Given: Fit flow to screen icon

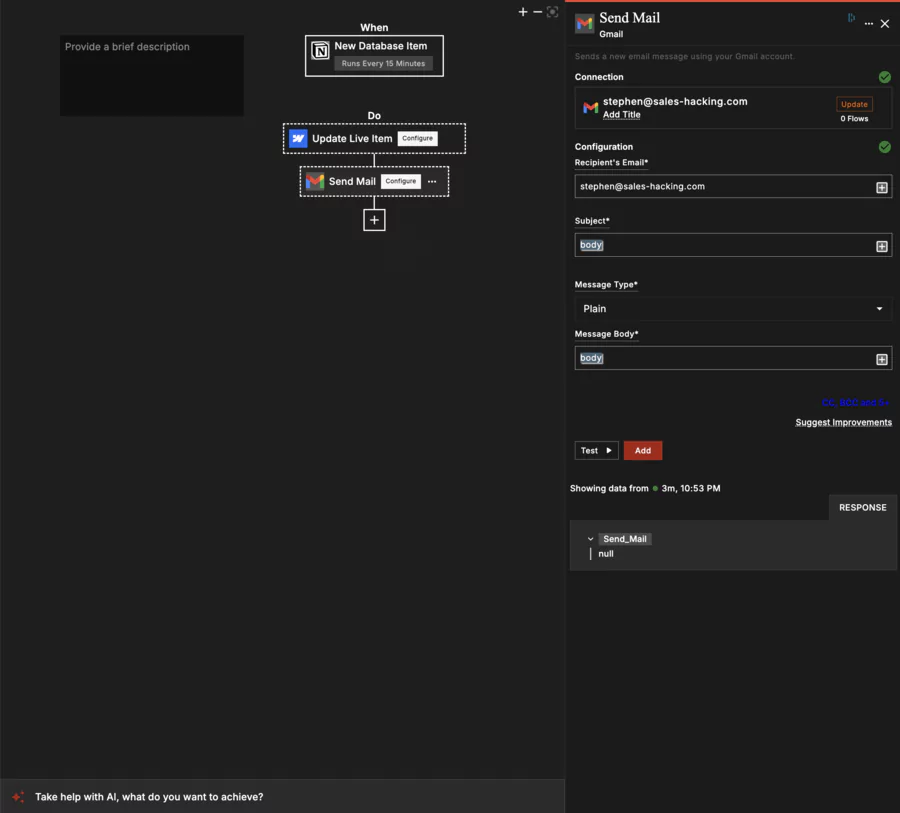Looking at the screenshot, I should pyautogui.click(x=552, y=12).
